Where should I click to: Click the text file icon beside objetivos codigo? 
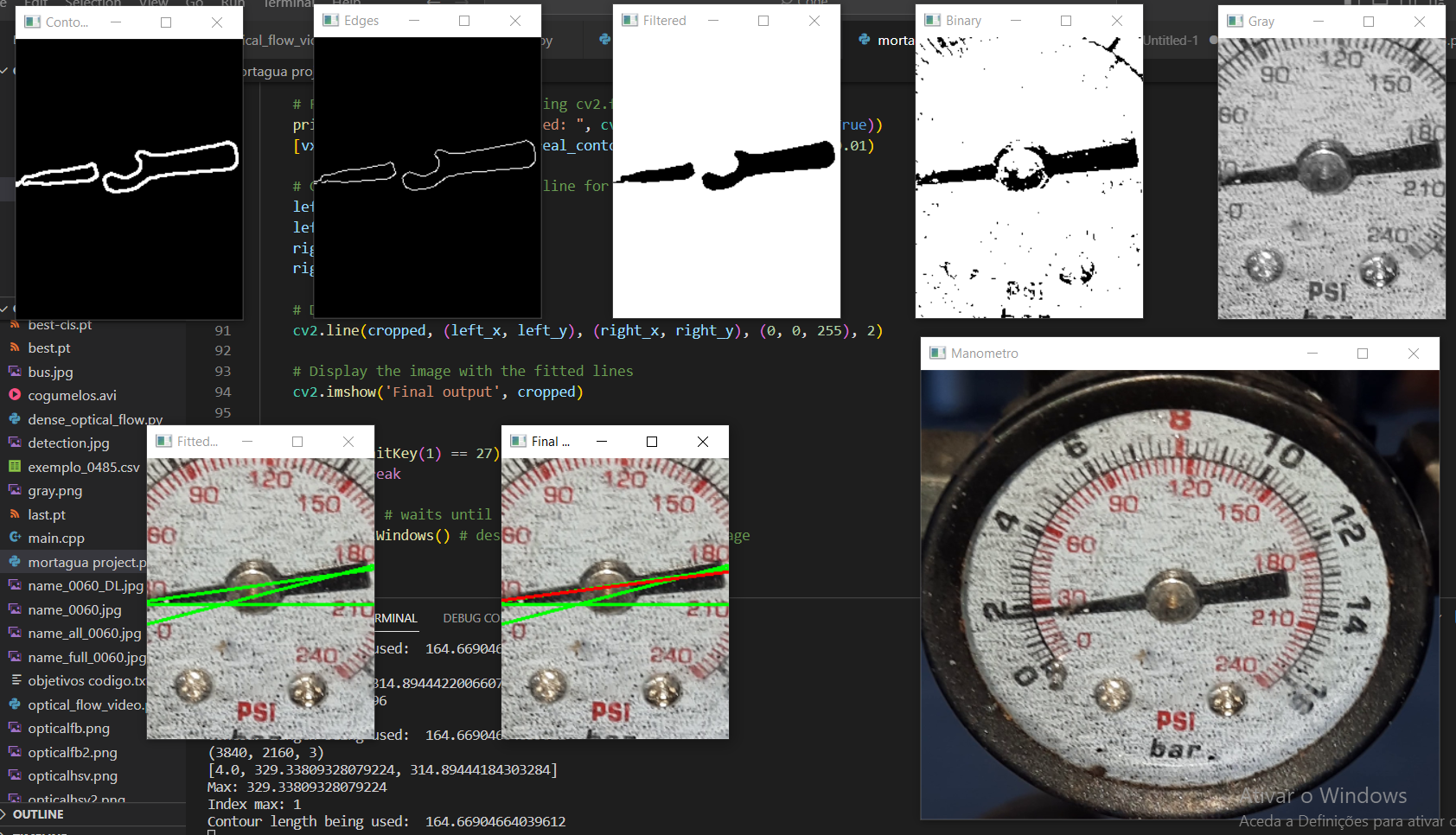(x=15, y=680)
